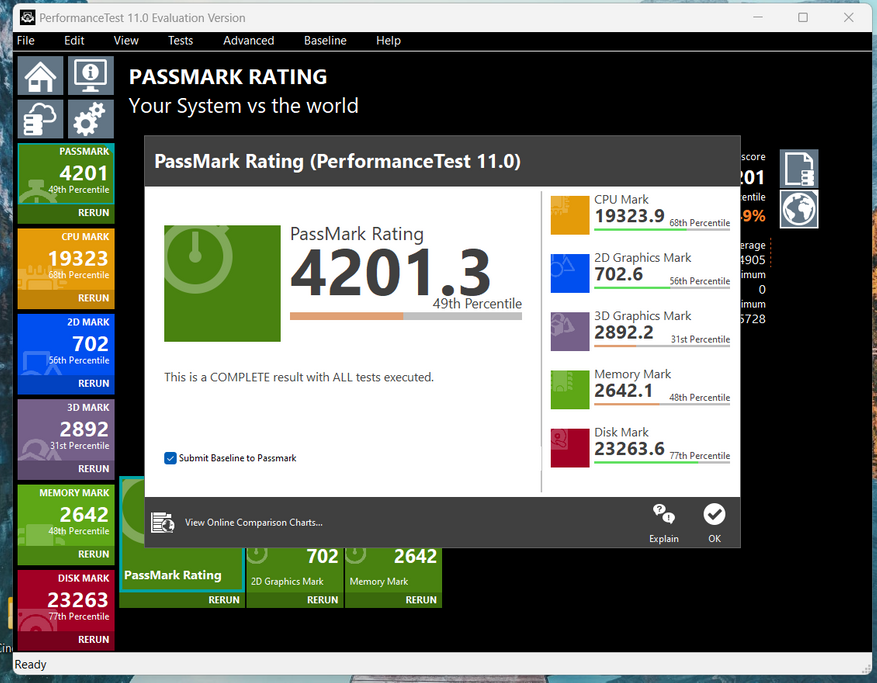Click the save results document icon

point(799,168)
